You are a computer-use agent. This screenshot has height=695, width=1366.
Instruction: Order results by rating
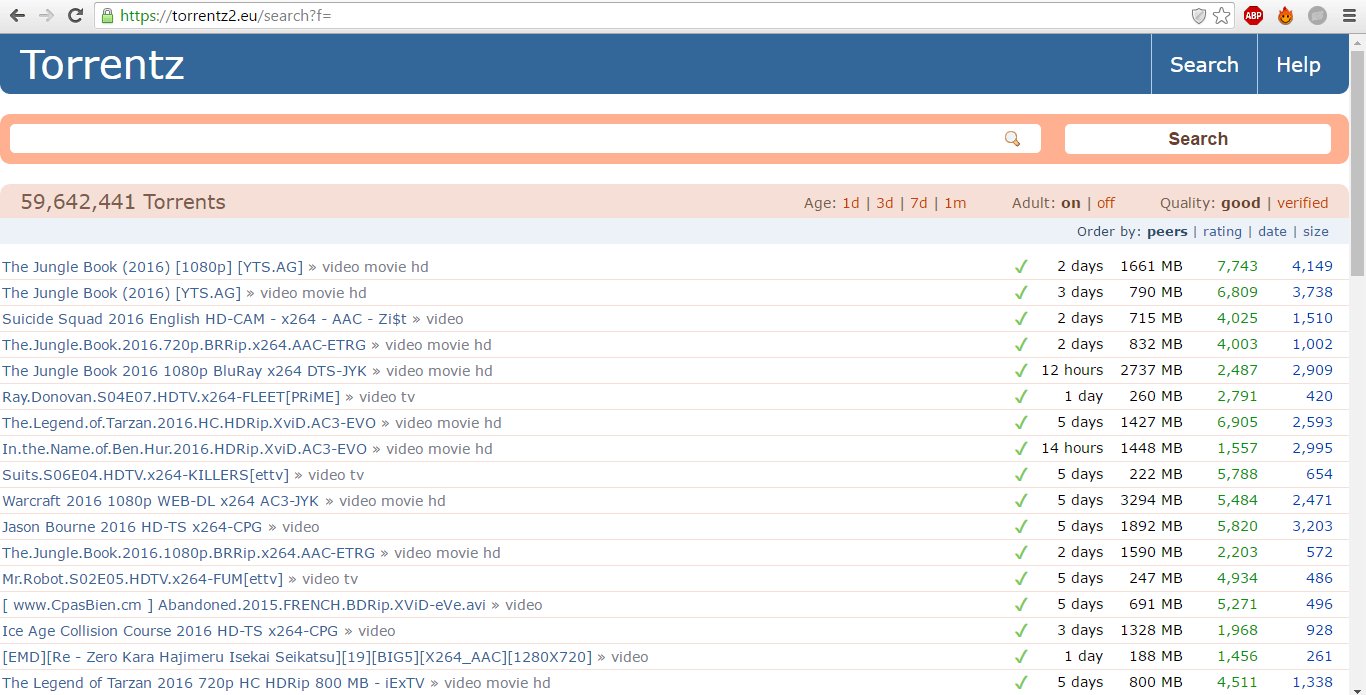[1222, 232]
